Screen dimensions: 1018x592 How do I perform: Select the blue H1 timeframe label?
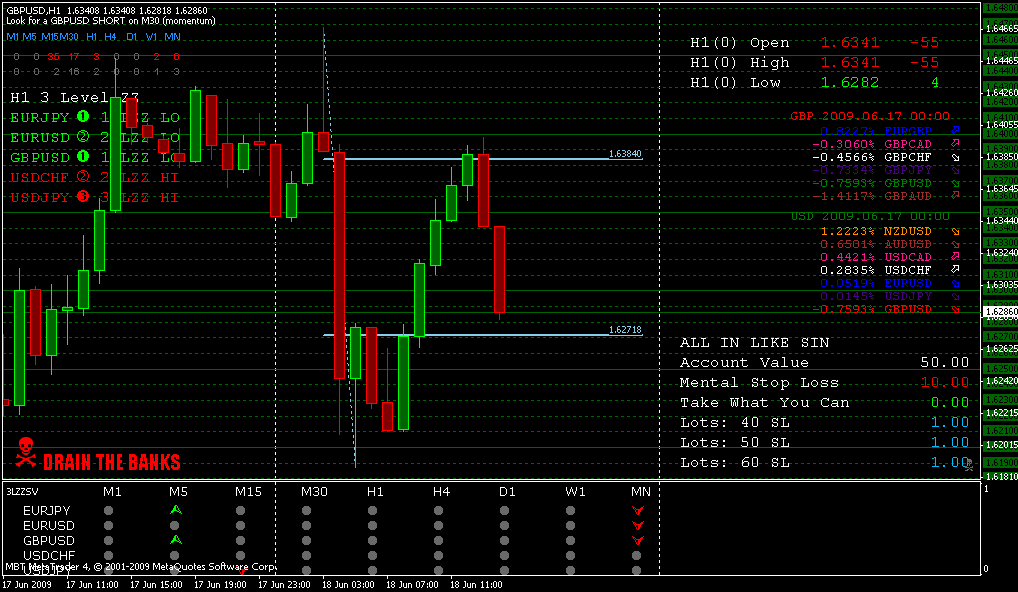tap(92, 37)
